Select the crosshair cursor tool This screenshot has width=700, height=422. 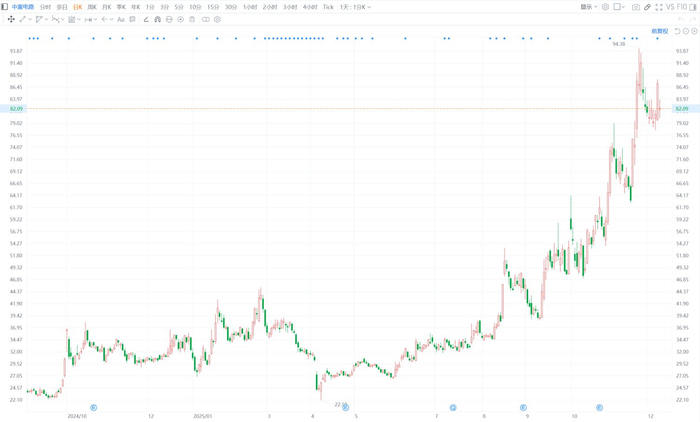point(11,19)
